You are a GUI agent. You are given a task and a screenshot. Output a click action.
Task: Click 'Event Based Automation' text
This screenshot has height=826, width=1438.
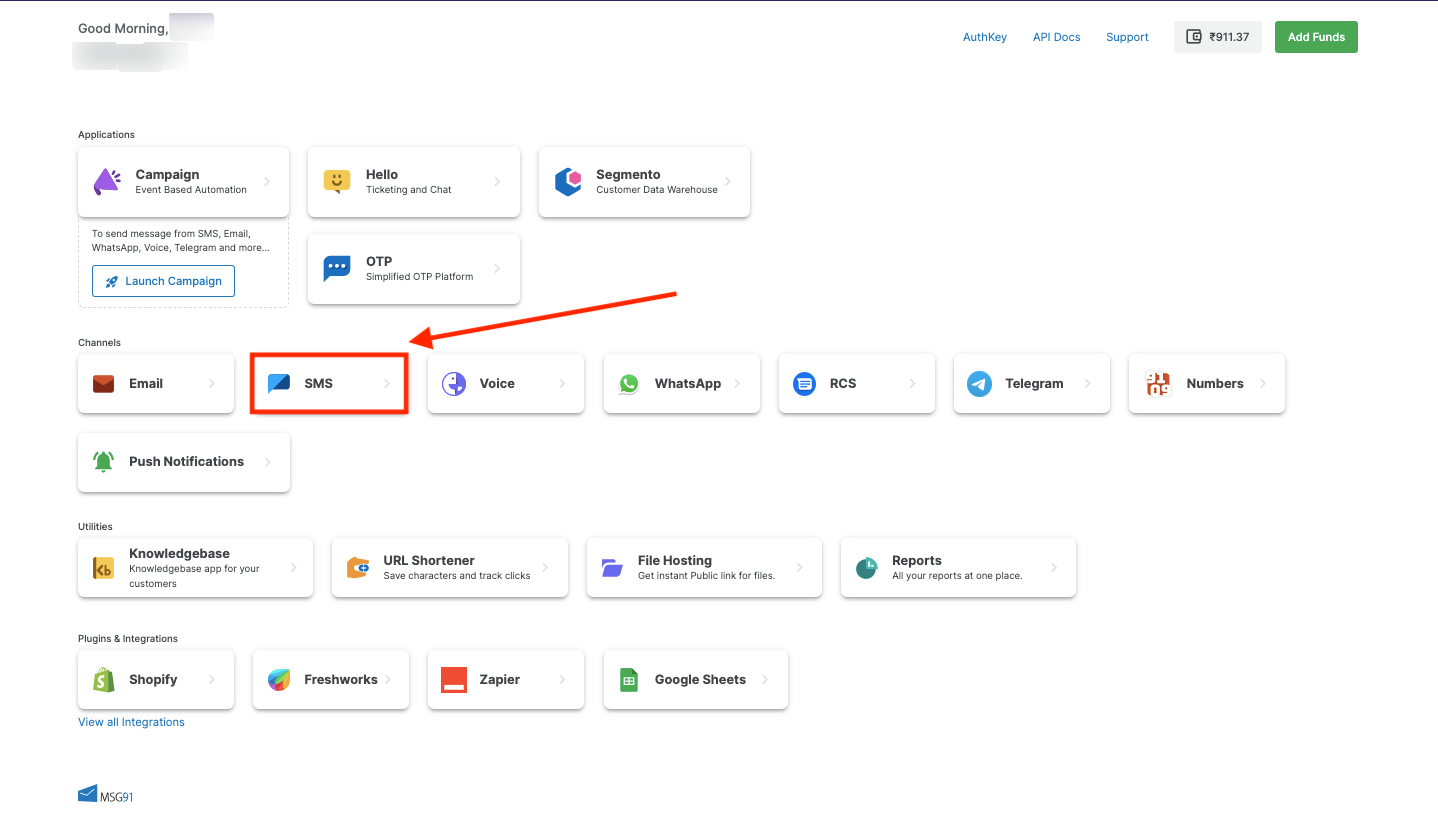click(x=191, y=190)
